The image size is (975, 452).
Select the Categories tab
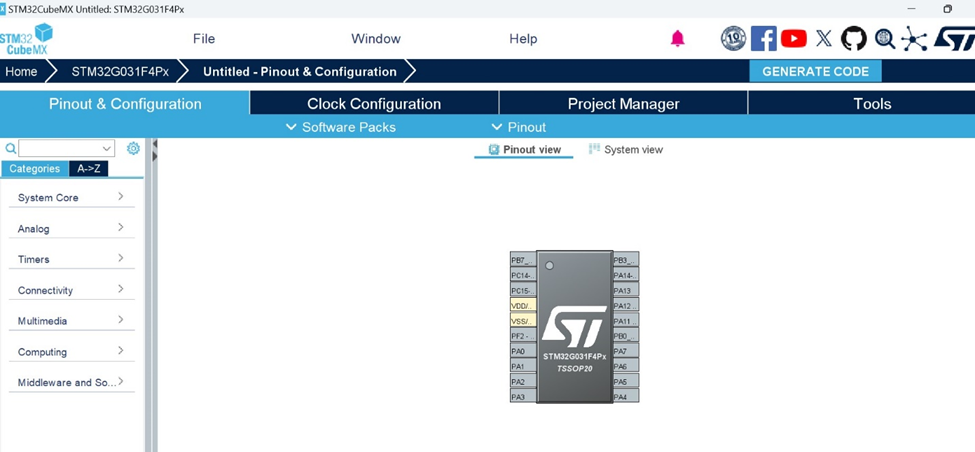[35, 168]
